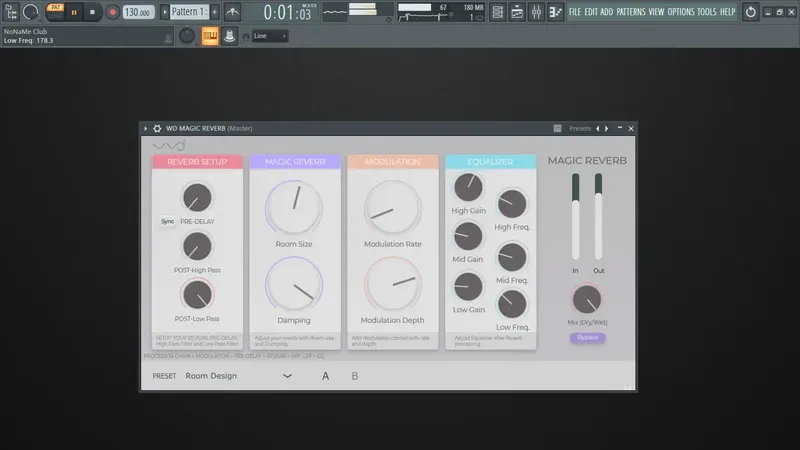
Task: Open the HELP menu
Action: coord(728,12)
